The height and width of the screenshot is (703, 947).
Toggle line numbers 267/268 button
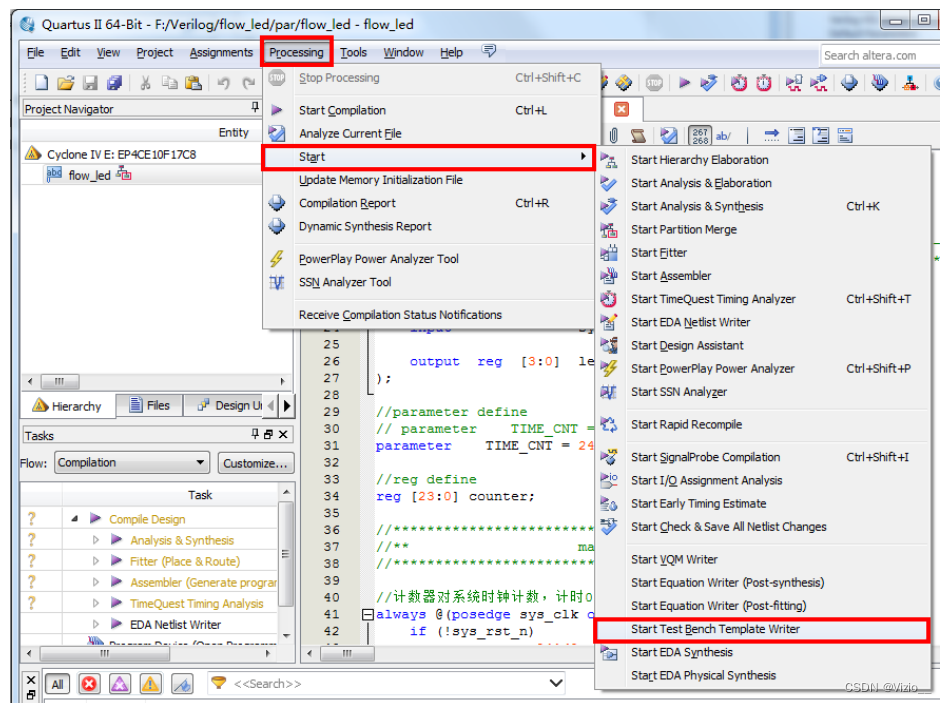coord(700,135)
